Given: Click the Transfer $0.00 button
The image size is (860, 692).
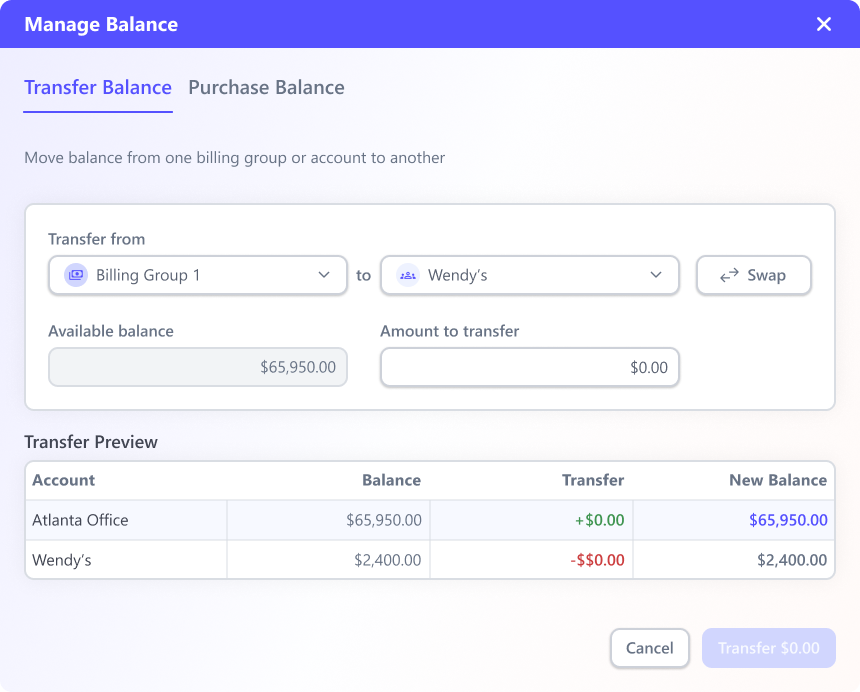Looking at the screenshot, I should [x=768, y=648].
